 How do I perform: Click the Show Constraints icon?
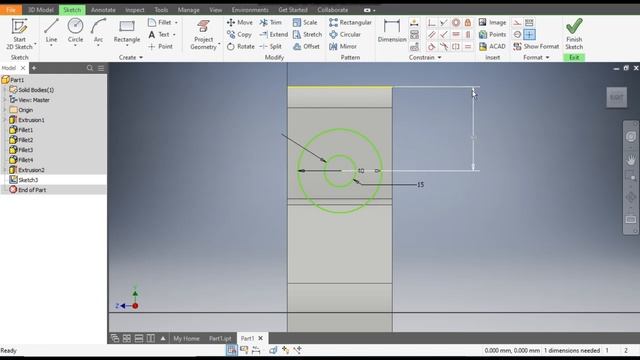414,35
